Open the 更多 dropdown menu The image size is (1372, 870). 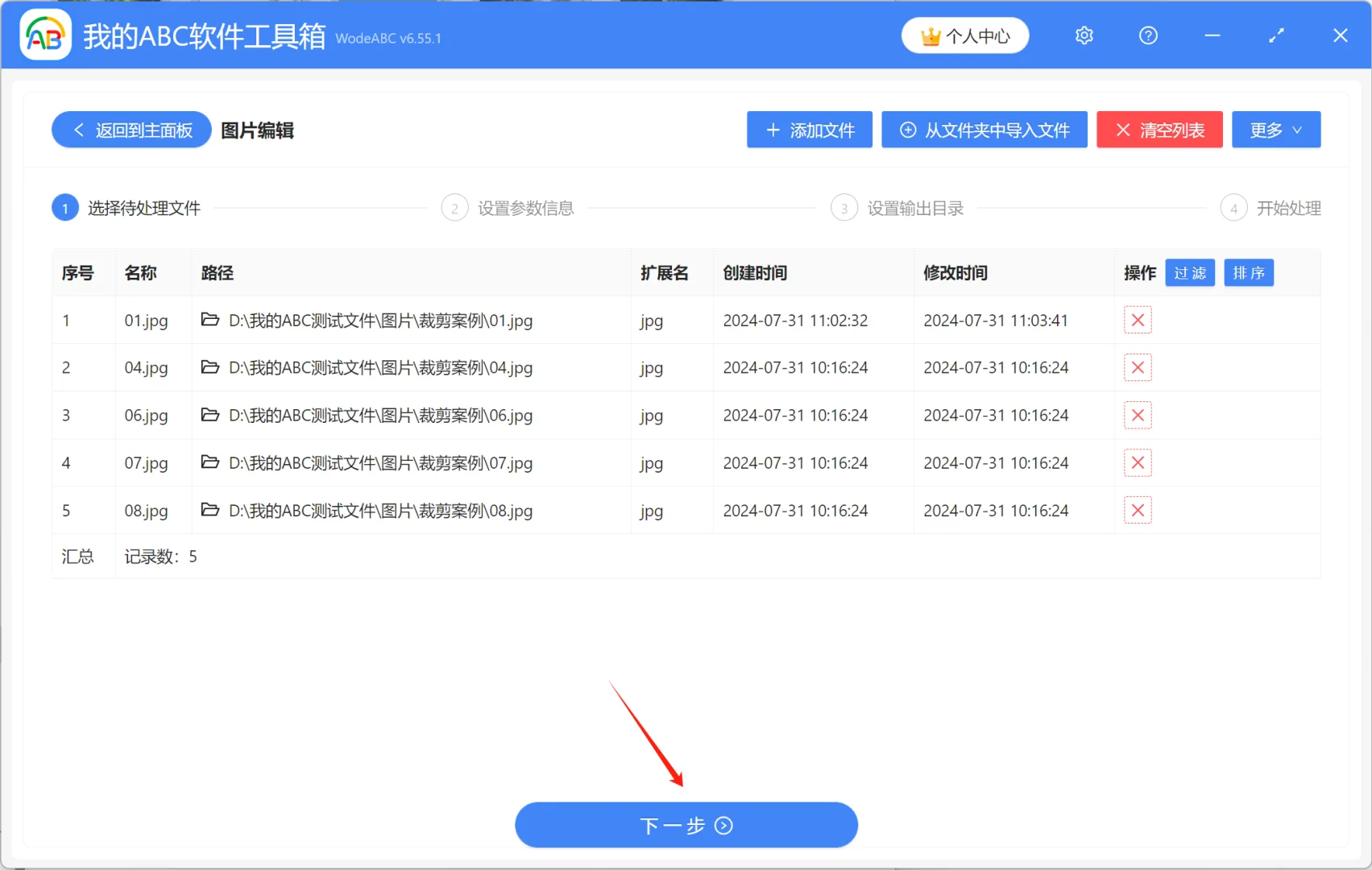click(1275, 130)
